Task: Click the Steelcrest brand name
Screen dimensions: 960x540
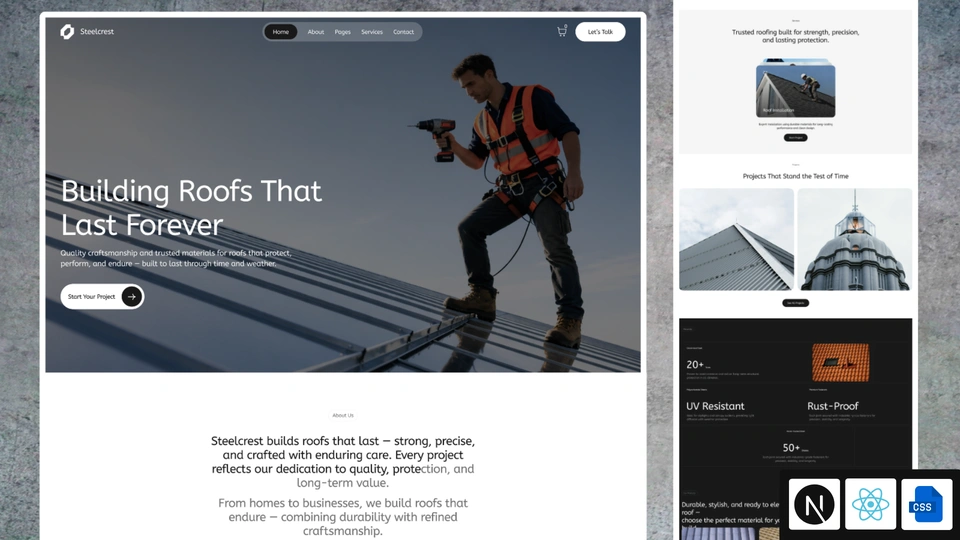Action: 97,31
